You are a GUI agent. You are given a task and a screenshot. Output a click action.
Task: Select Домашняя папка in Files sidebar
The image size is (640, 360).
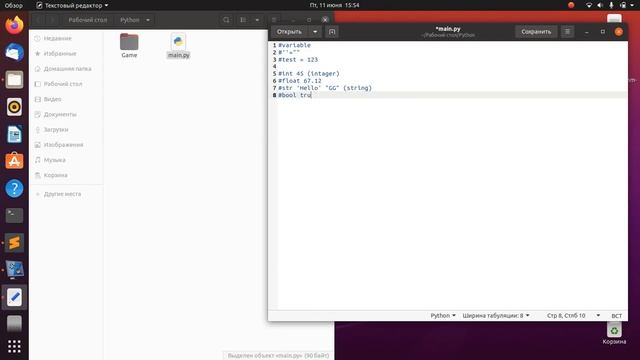coord(66,69)
